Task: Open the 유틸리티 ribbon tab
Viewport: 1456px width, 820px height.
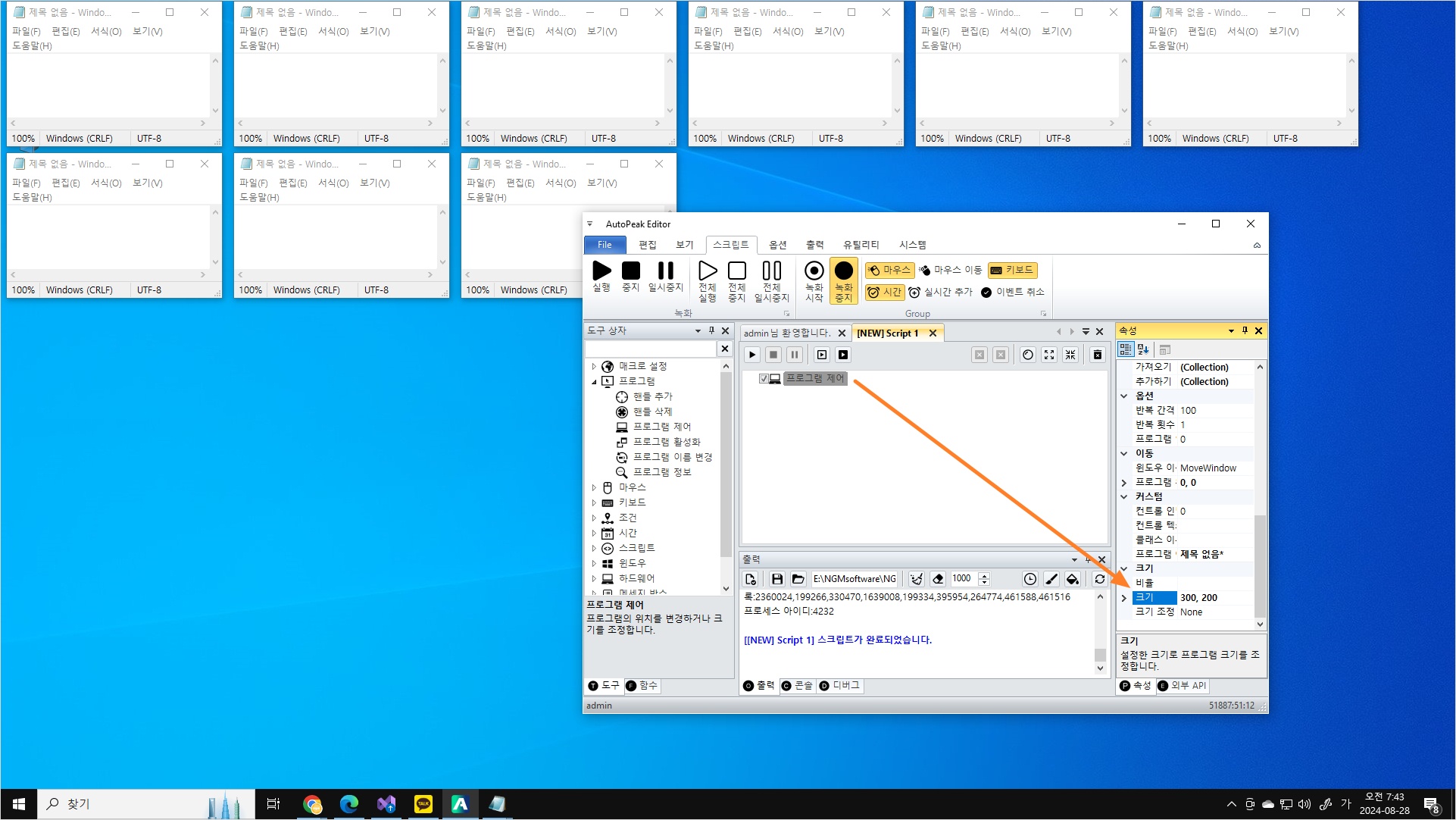Action: pyautogui.click(x=861, y=245)
